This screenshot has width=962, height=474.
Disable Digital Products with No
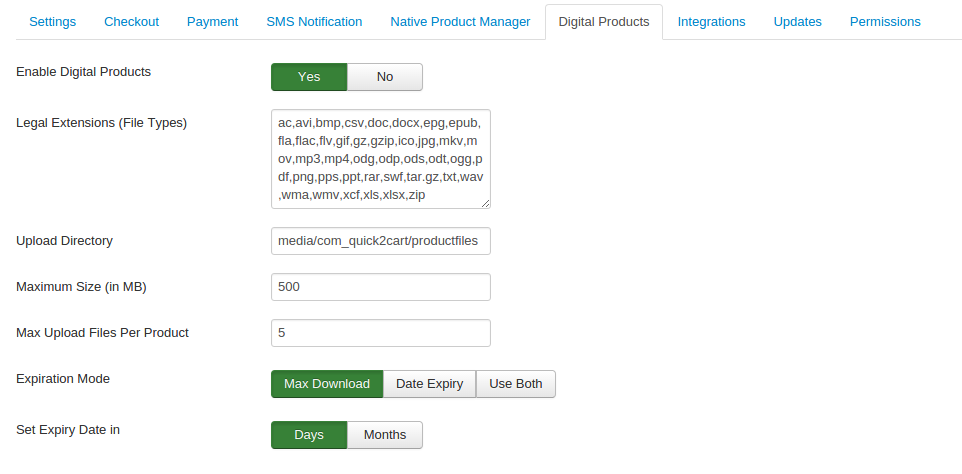click(x=385, y=77)
